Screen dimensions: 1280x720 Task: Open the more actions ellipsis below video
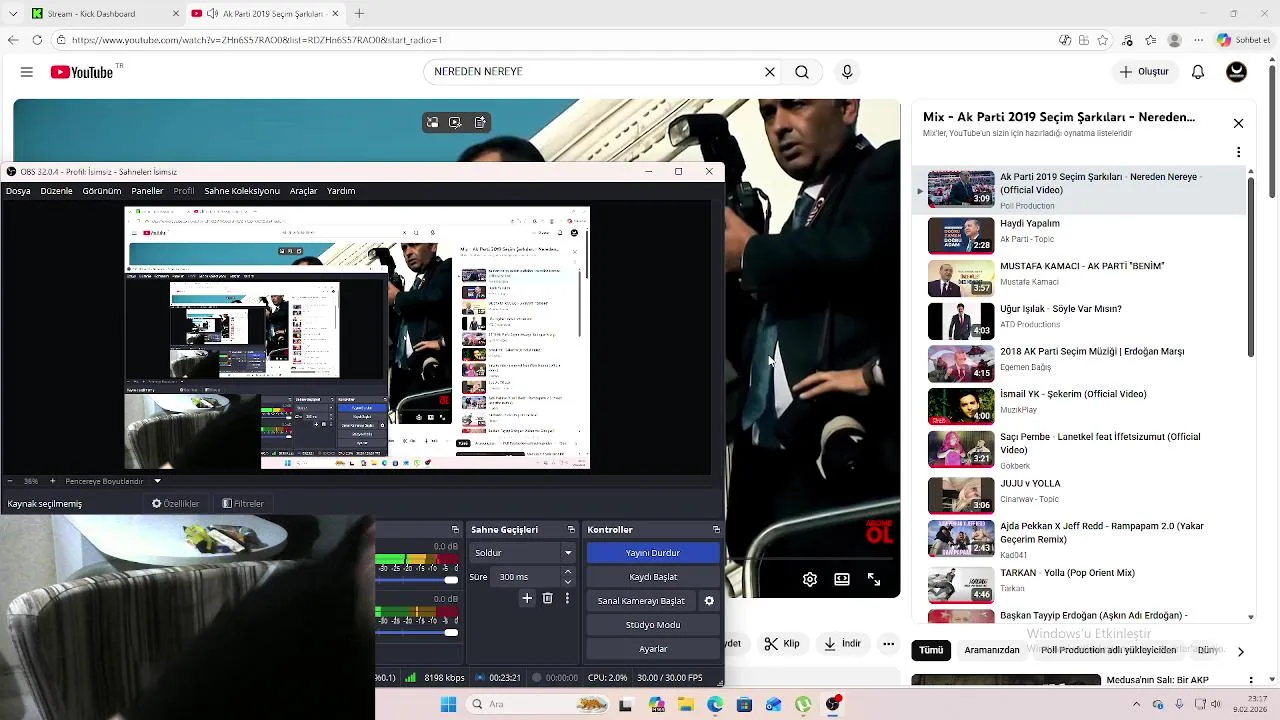point(888,644)
